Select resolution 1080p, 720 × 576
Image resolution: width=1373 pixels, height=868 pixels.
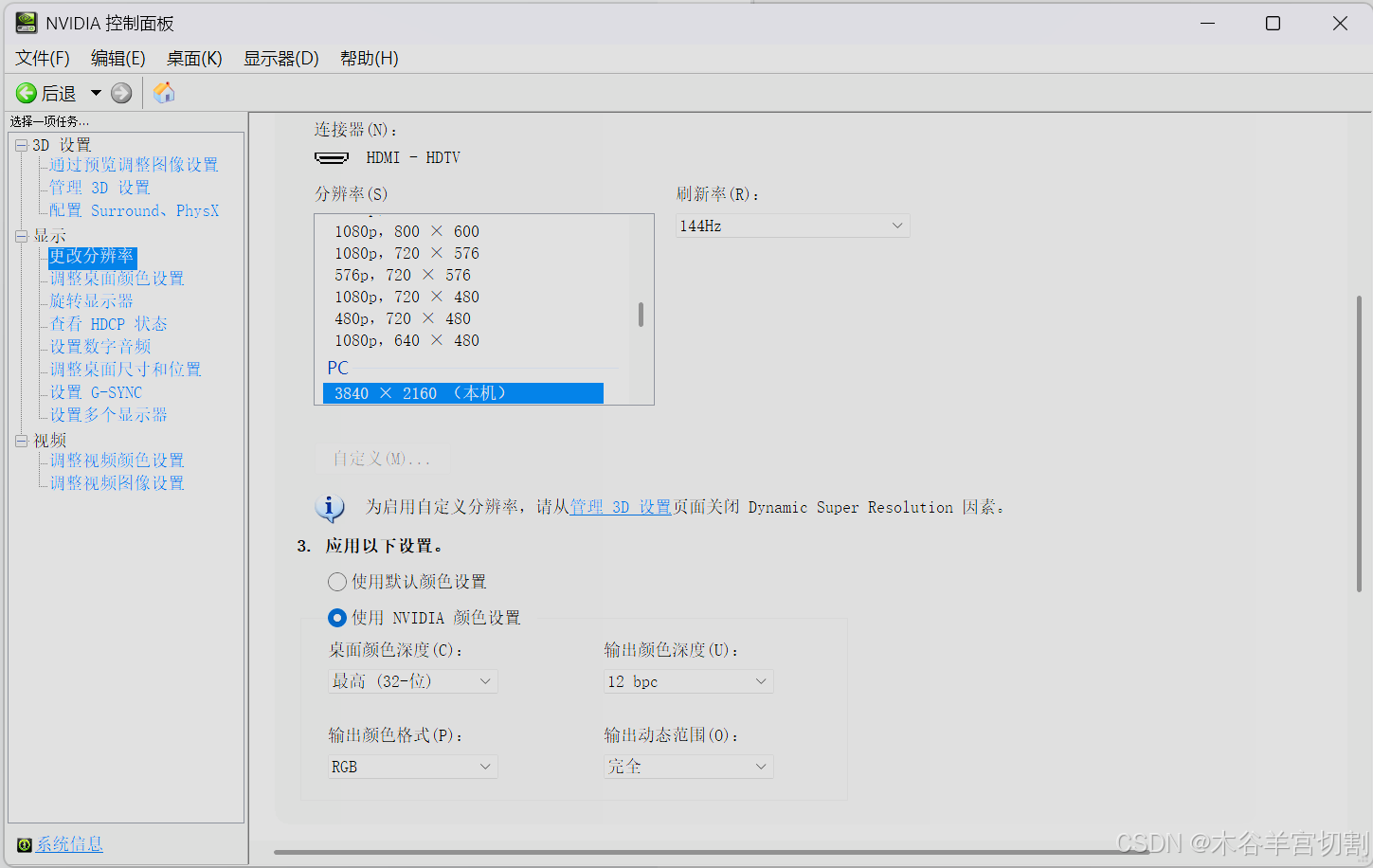point(406,253)
